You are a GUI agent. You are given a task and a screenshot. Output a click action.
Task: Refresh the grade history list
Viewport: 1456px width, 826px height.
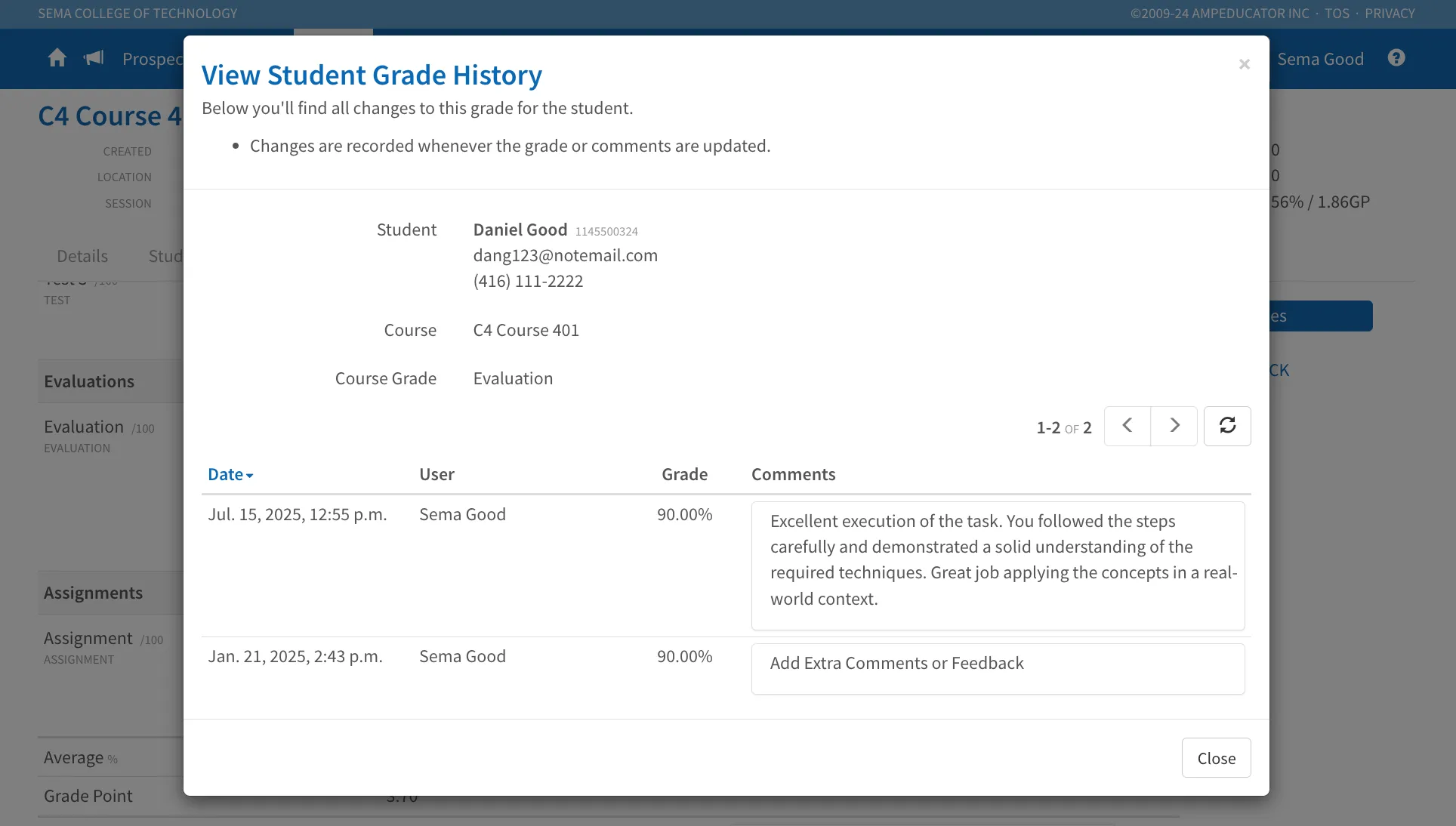coord(1227,426)
